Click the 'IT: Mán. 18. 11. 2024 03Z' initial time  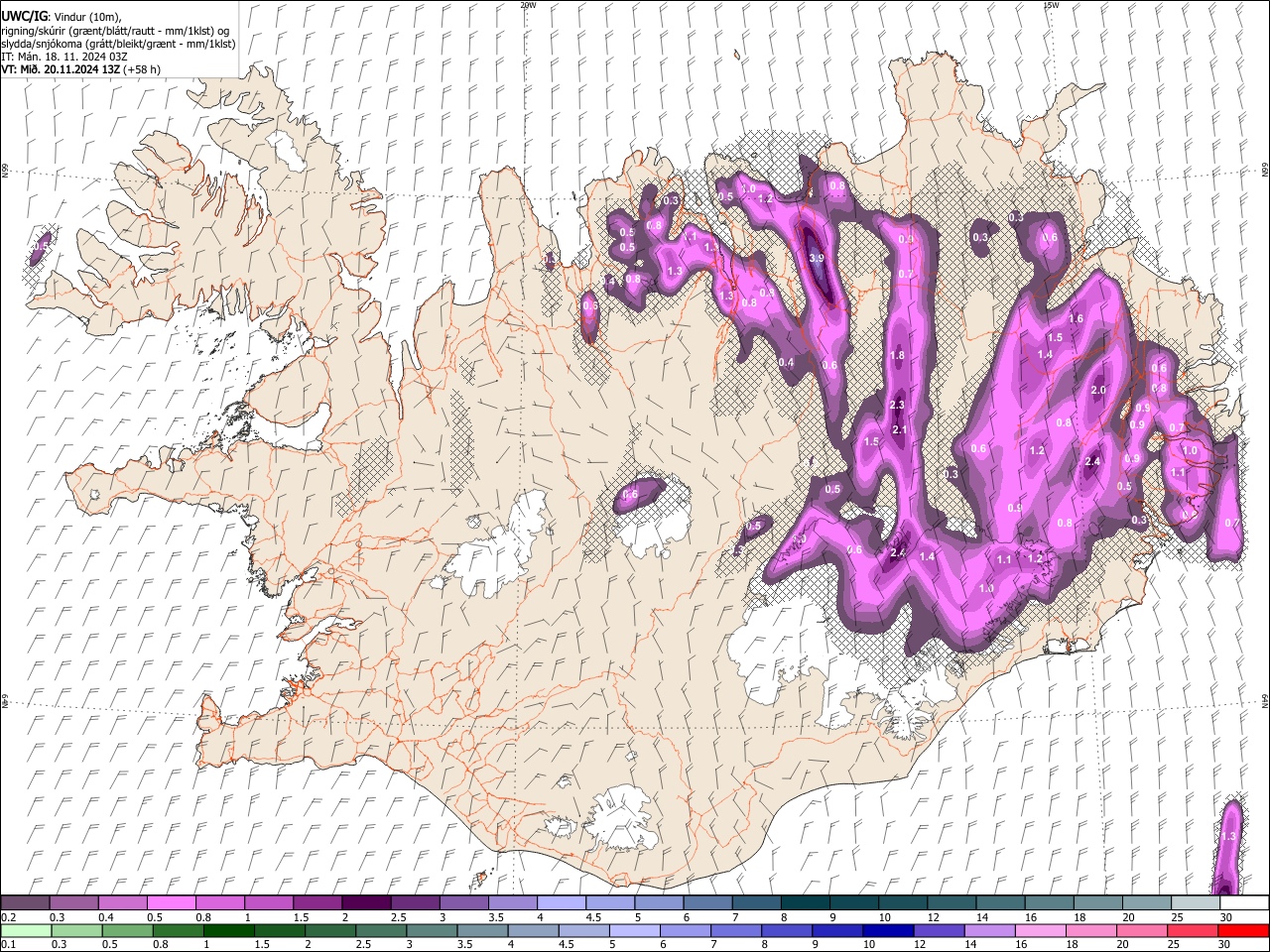point(64,57)
